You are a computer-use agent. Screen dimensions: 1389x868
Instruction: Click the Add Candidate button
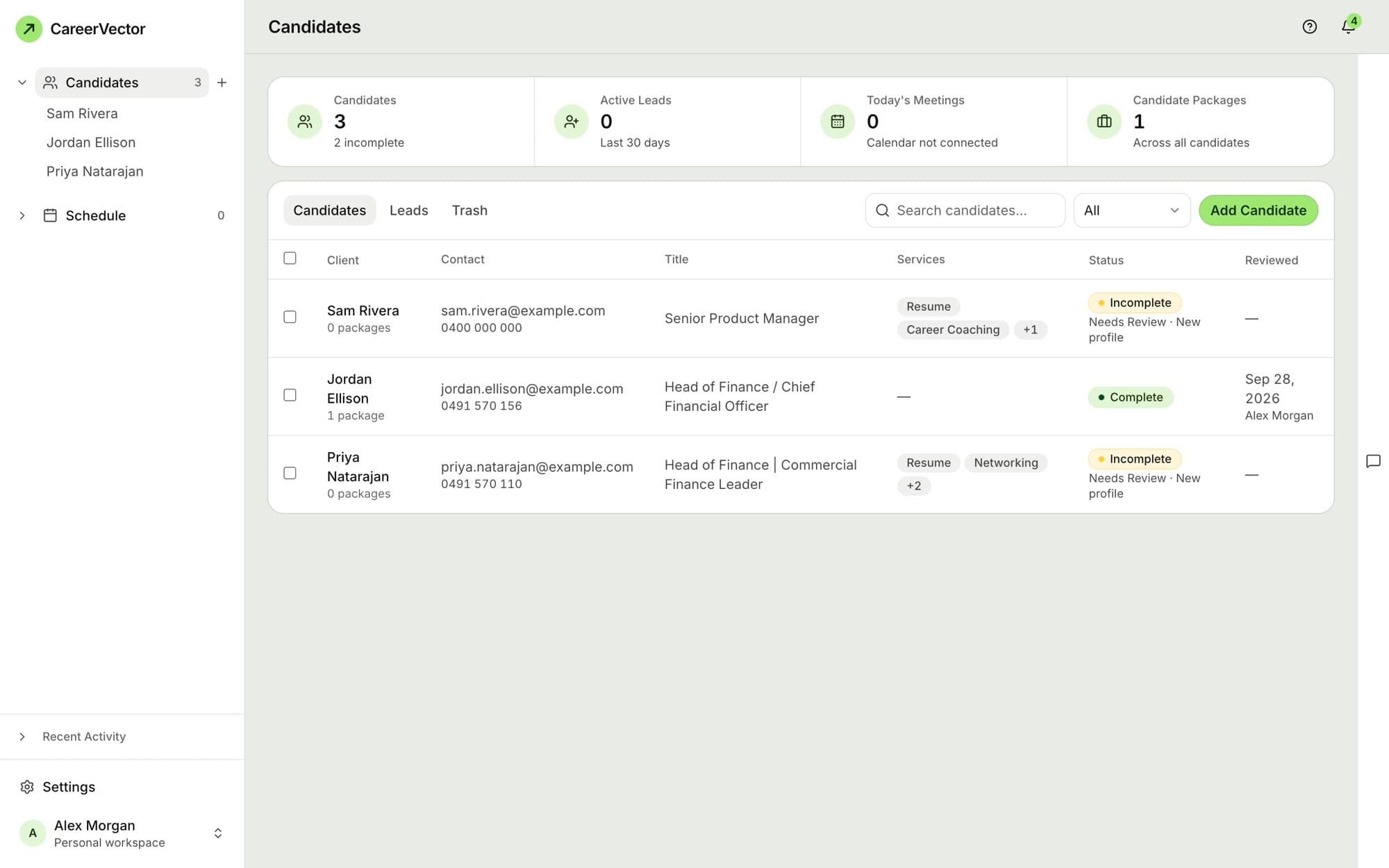[x=1258, y=210]
